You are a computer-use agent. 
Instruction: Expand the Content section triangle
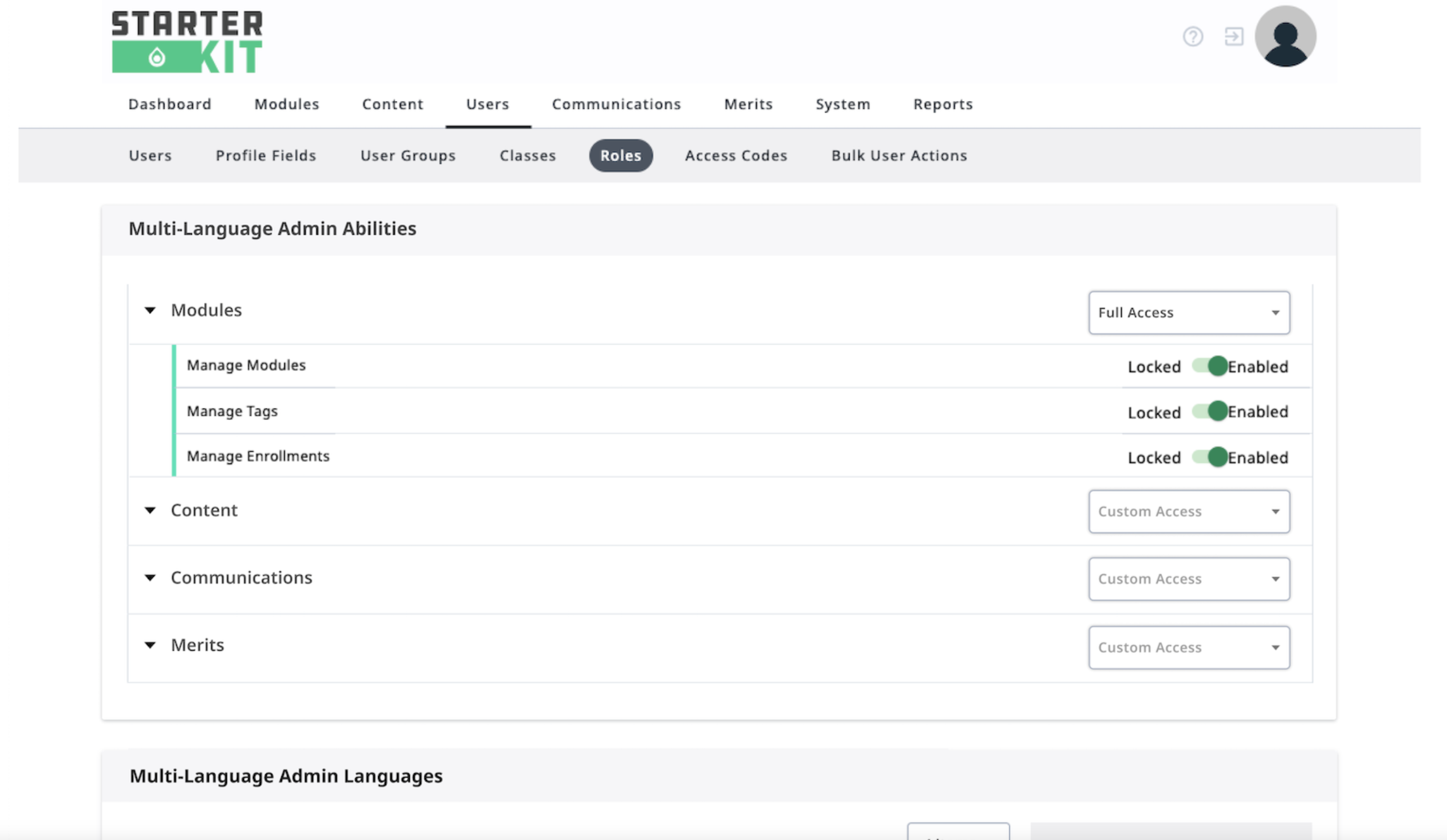[x=150, y=510]
